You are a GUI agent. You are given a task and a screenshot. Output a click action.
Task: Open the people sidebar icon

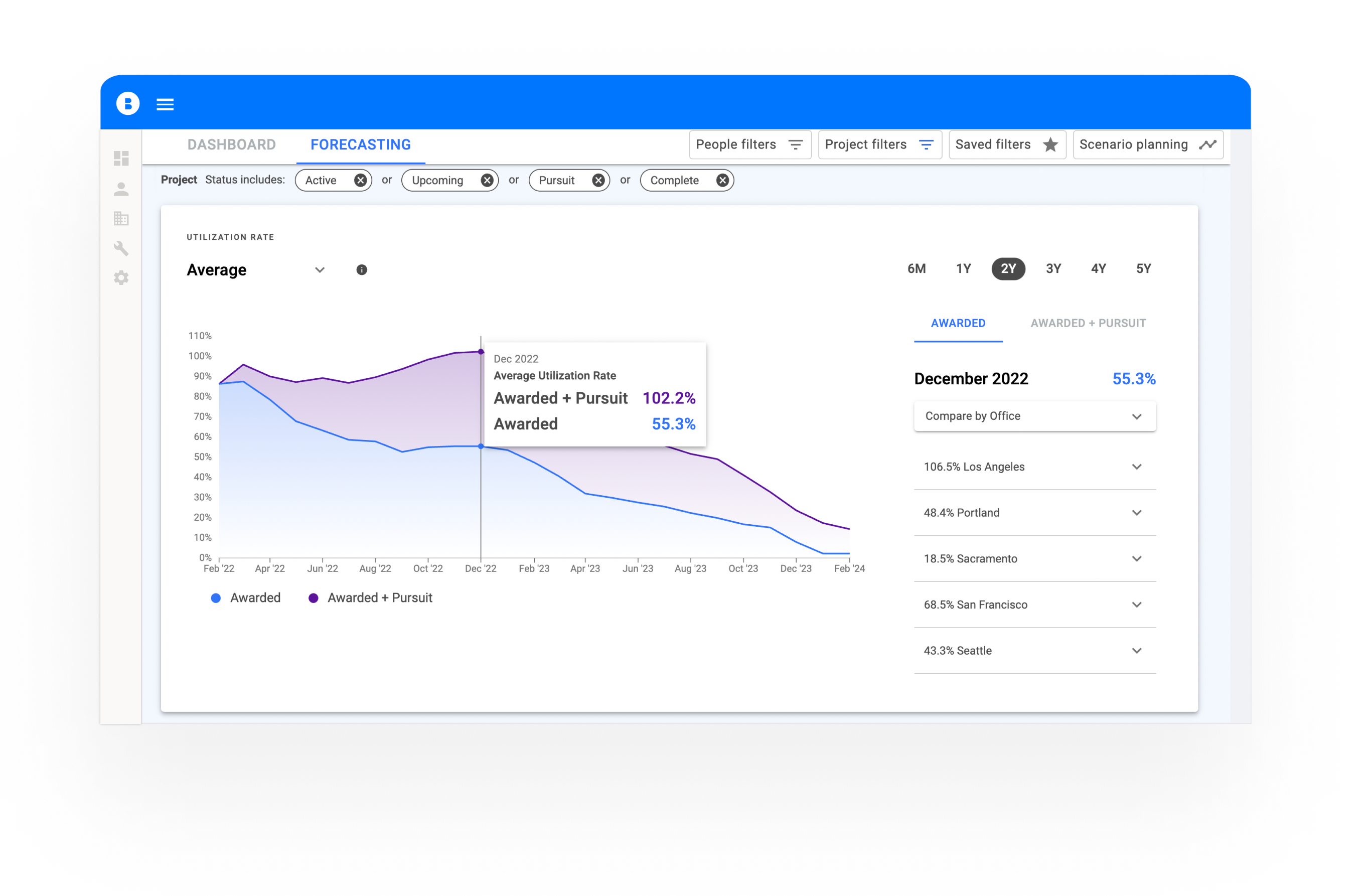(x=121, y=189)
